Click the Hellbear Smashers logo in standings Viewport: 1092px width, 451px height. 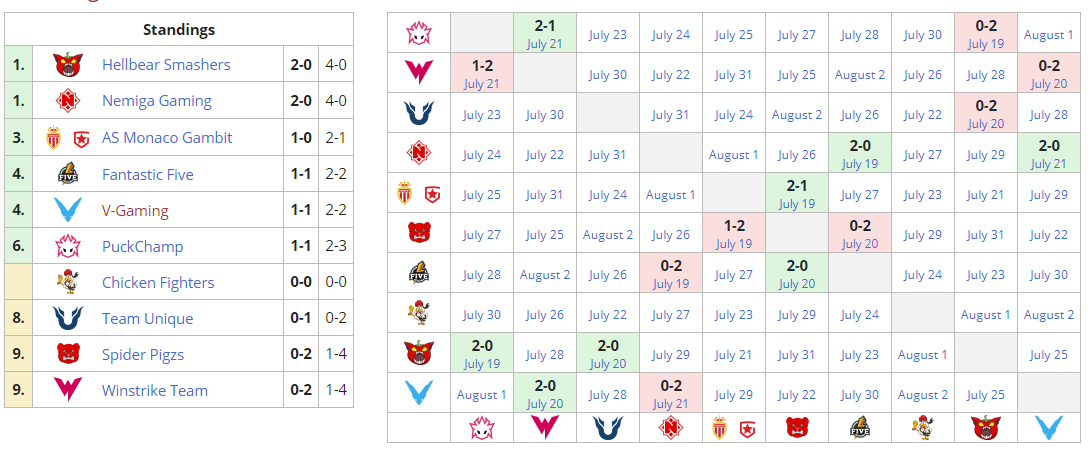point(67,66)
